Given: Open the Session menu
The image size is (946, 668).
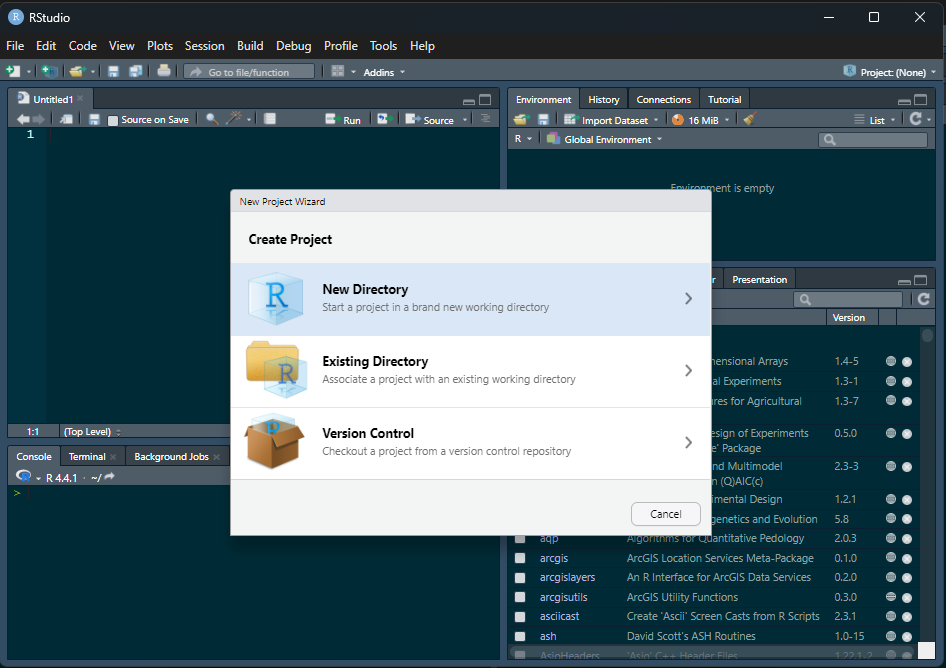Looking at the screenshot, I should point(204,46).
